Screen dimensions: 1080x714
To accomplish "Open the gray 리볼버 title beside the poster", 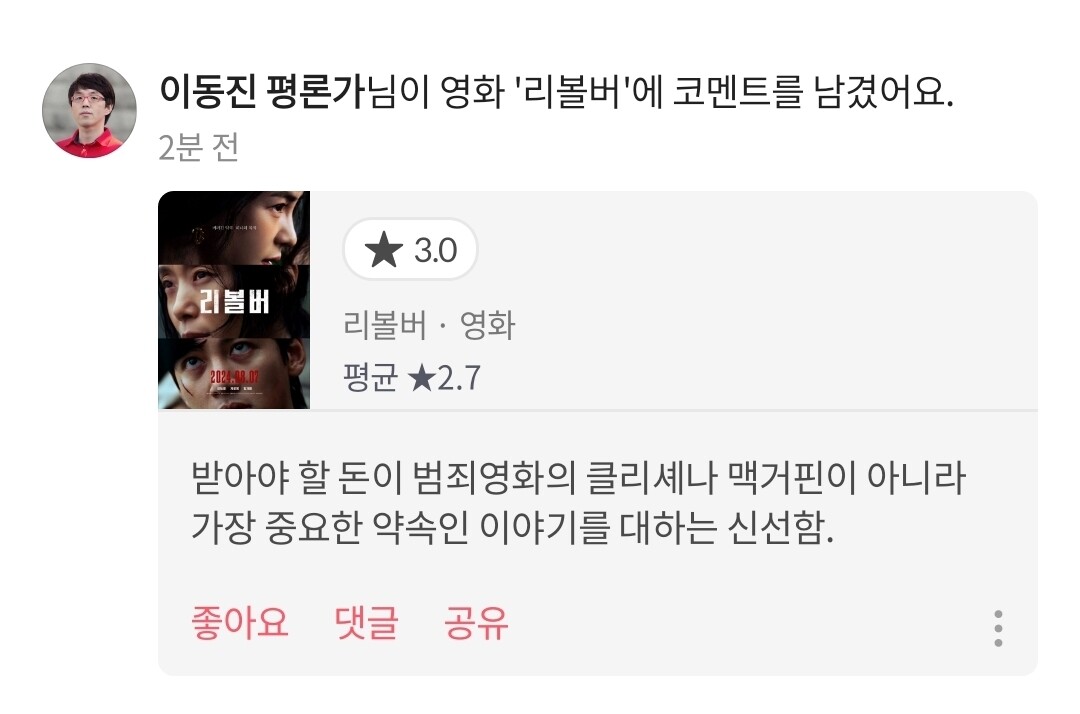I will pyautogui.click(x=385, y=324).
